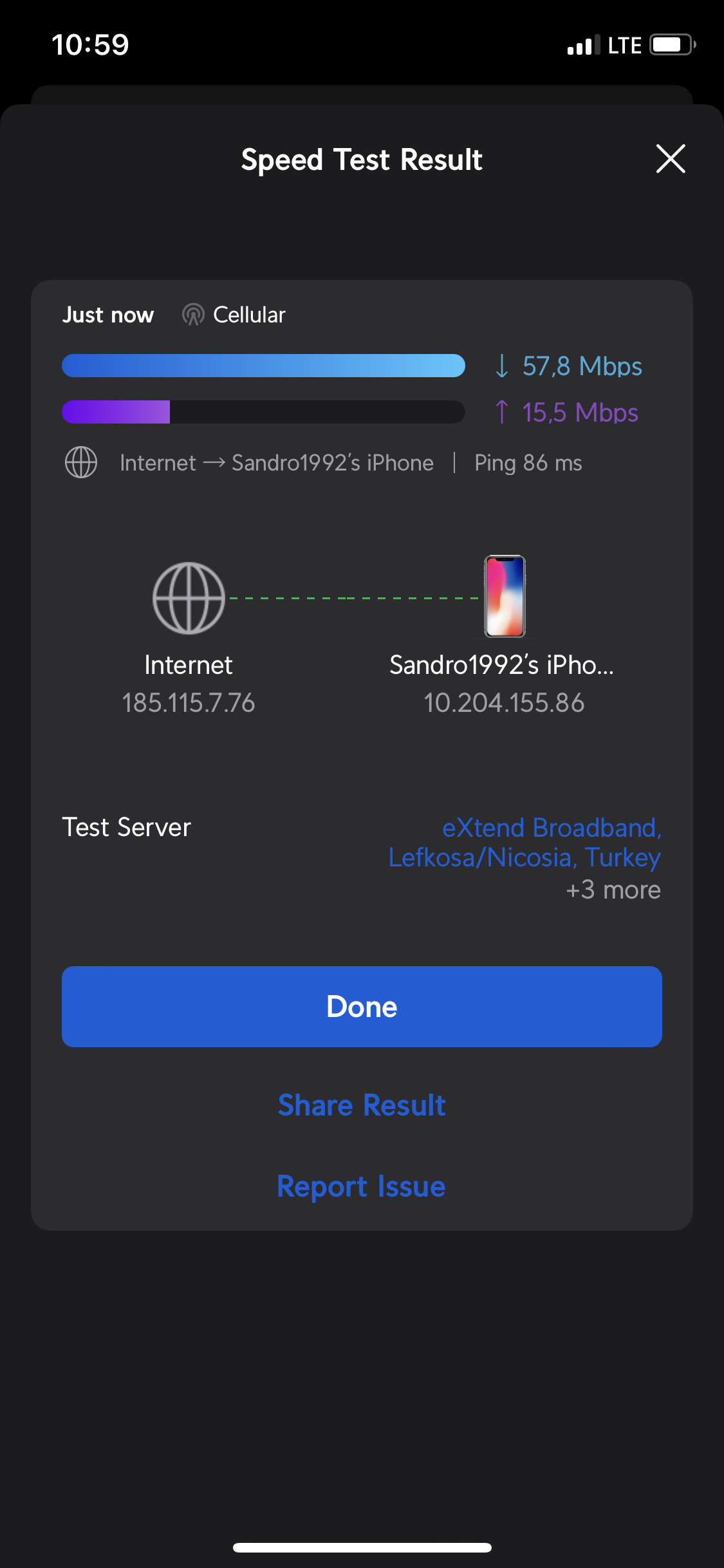Image resolution: width=724 pixels, height=1568 pixels.
Task: Tap the LTE battery status icon
Action: (x=673, y=45)
